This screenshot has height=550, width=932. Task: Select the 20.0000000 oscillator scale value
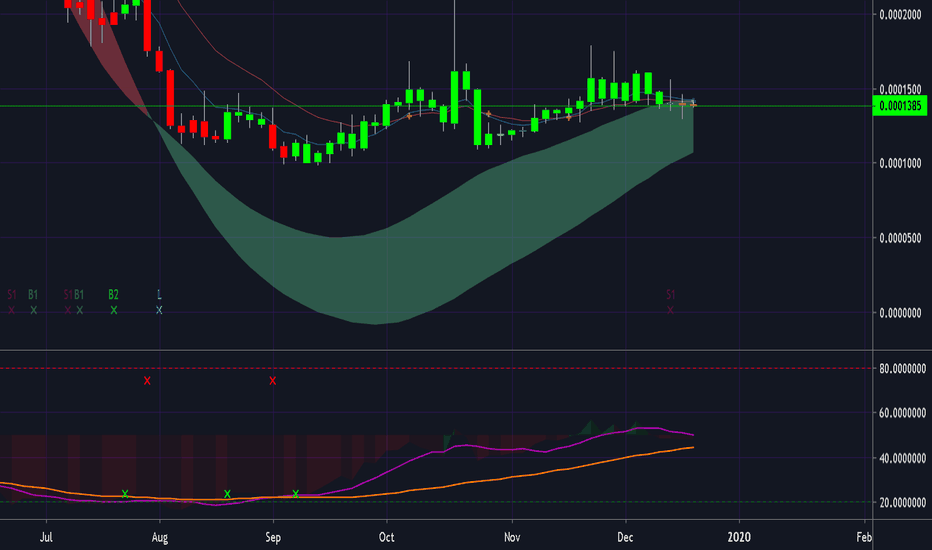pos(902,503)
